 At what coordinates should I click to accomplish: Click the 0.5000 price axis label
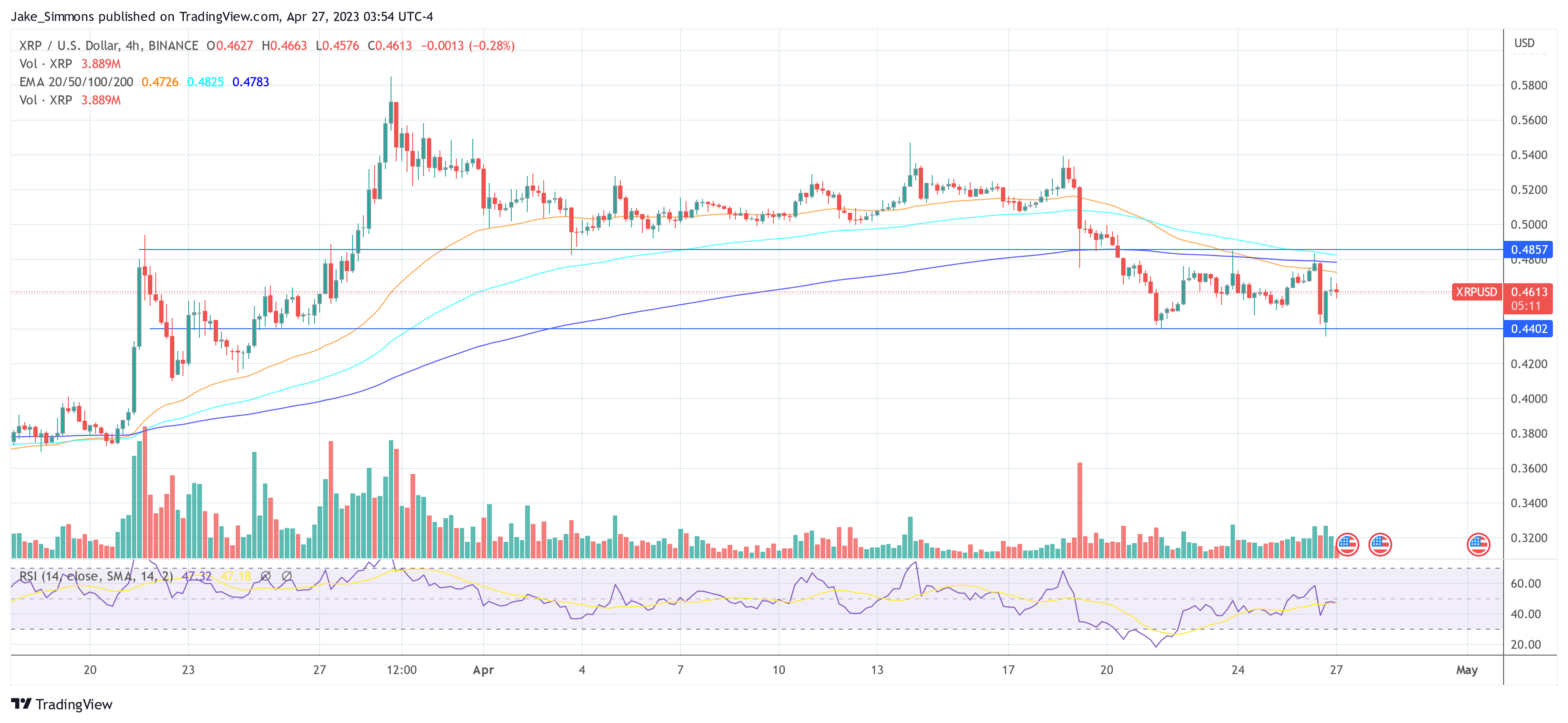click(1529, 224)
